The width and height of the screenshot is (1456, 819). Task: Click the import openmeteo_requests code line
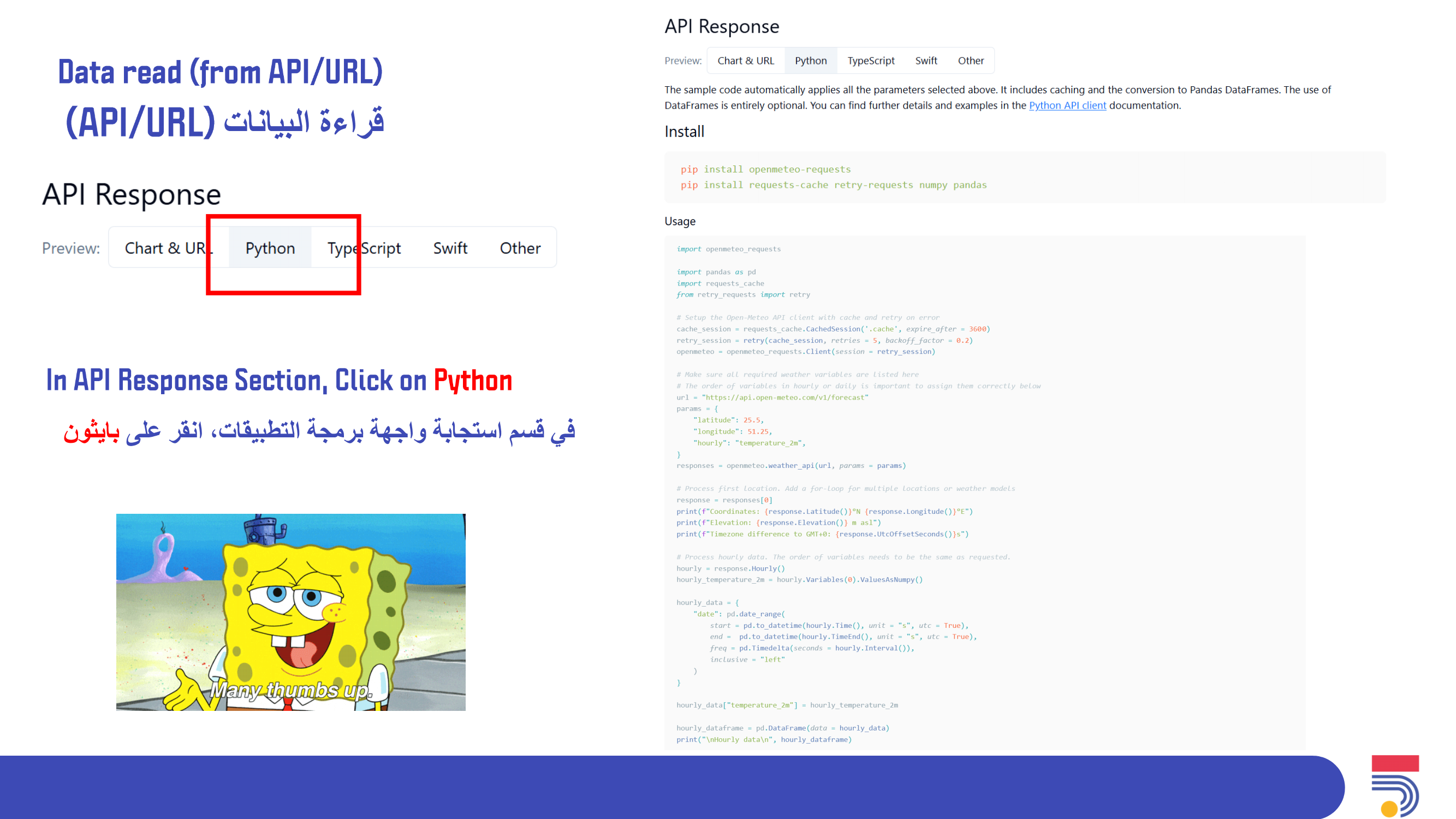(729, 248)
